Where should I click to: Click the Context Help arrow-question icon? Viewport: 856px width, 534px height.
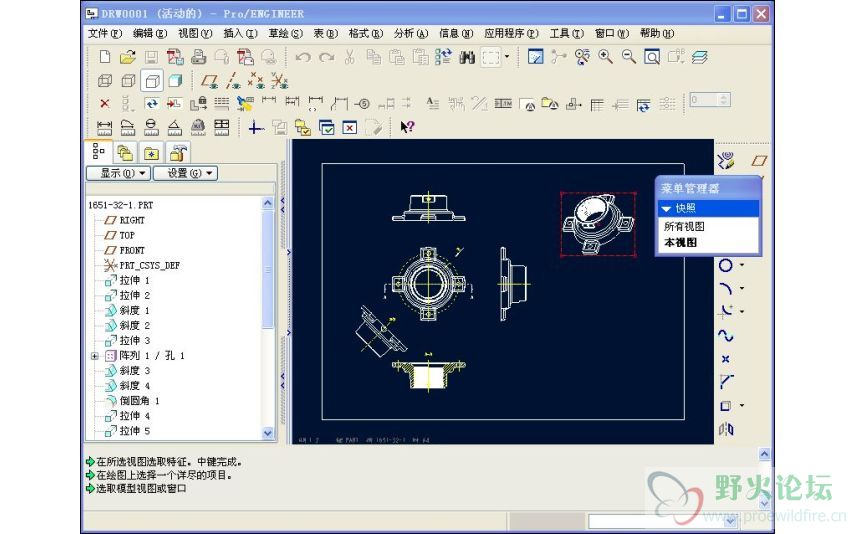click(407, 127)
